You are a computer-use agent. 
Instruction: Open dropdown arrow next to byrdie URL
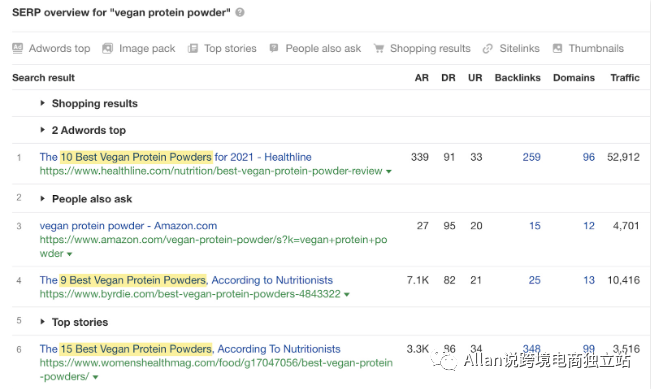click(347, 294)
